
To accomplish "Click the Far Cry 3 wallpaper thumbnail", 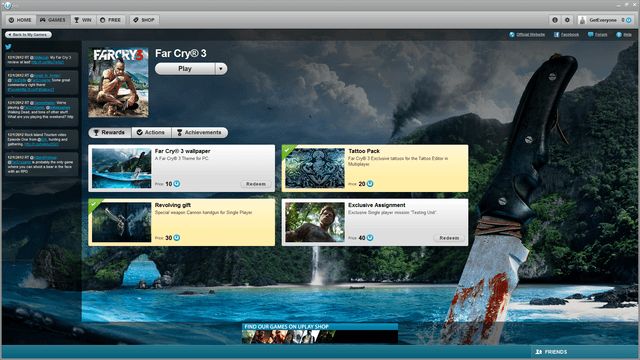I will coord(122,168).
